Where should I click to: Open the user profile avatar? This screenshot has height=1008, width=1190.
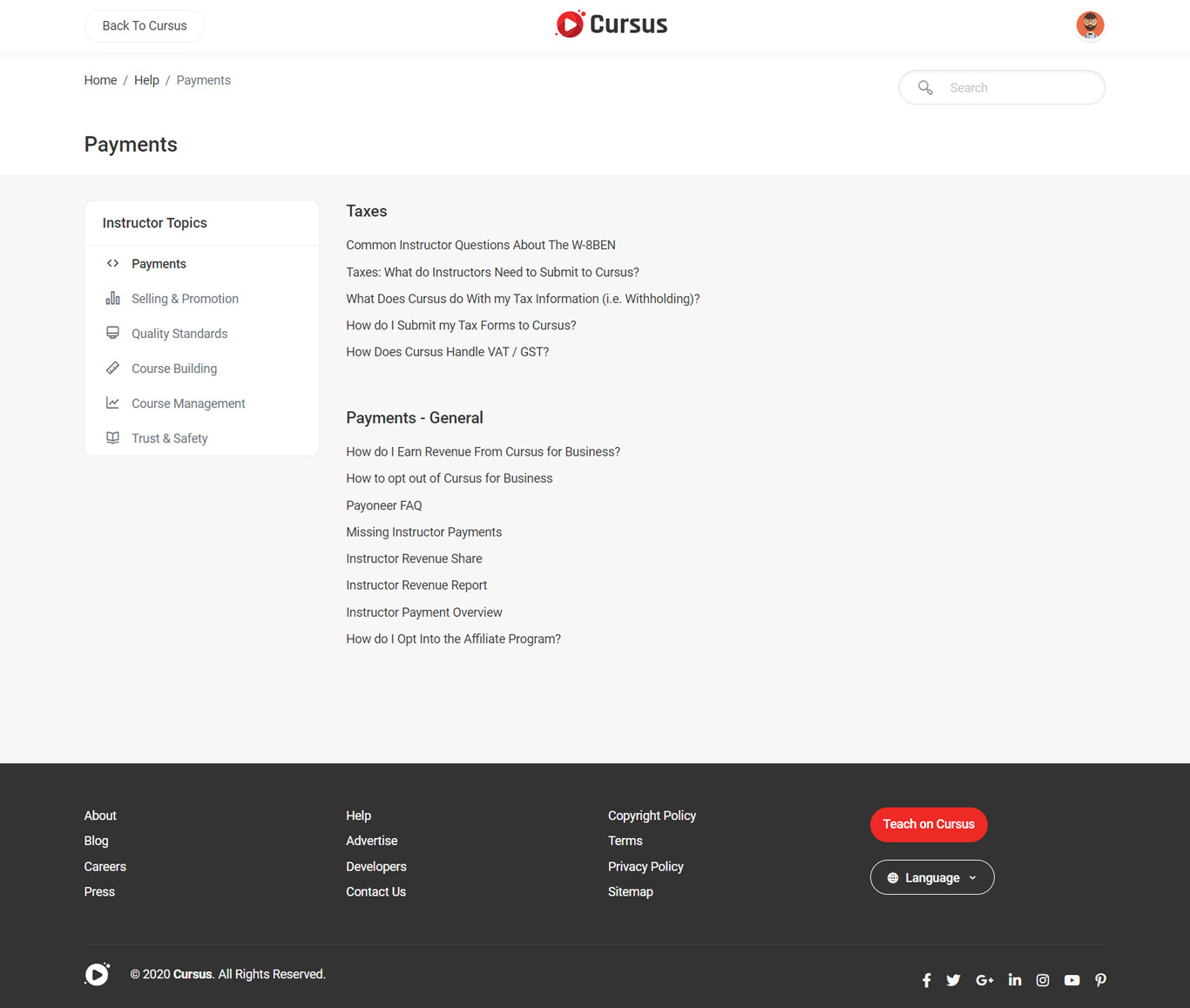click(x=1089, y=25)
